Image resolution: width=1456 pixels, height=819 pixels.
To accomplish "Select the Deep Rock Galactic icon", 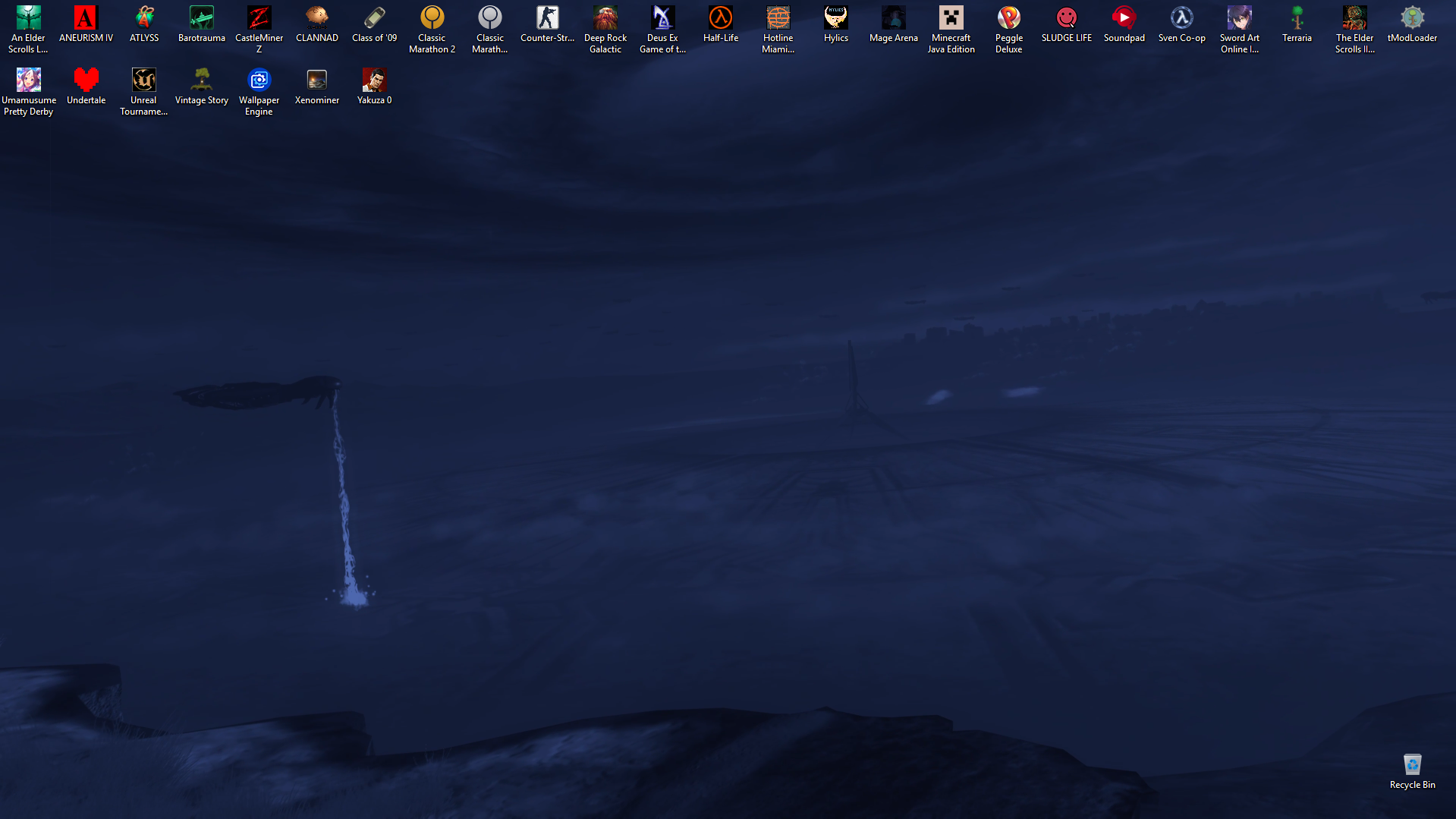I will pos(605,30).
